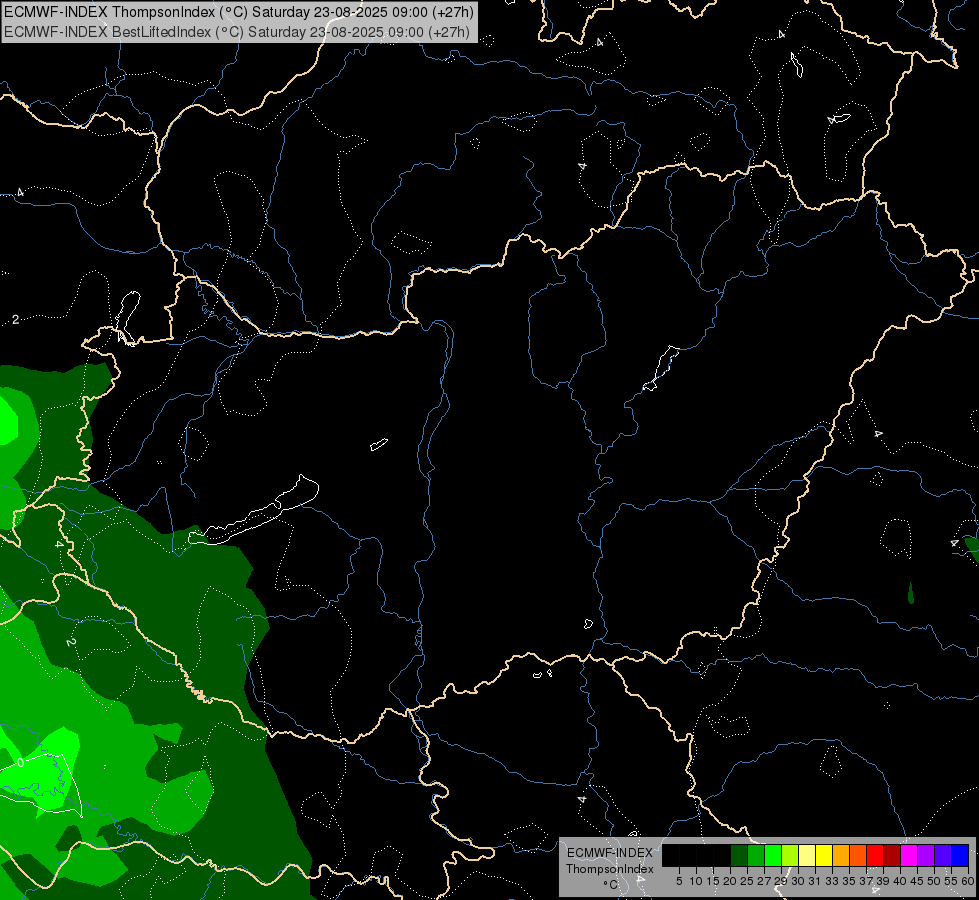
Task: Click the bright red 37-39 legend swatch
Action: tap(875, 855)
